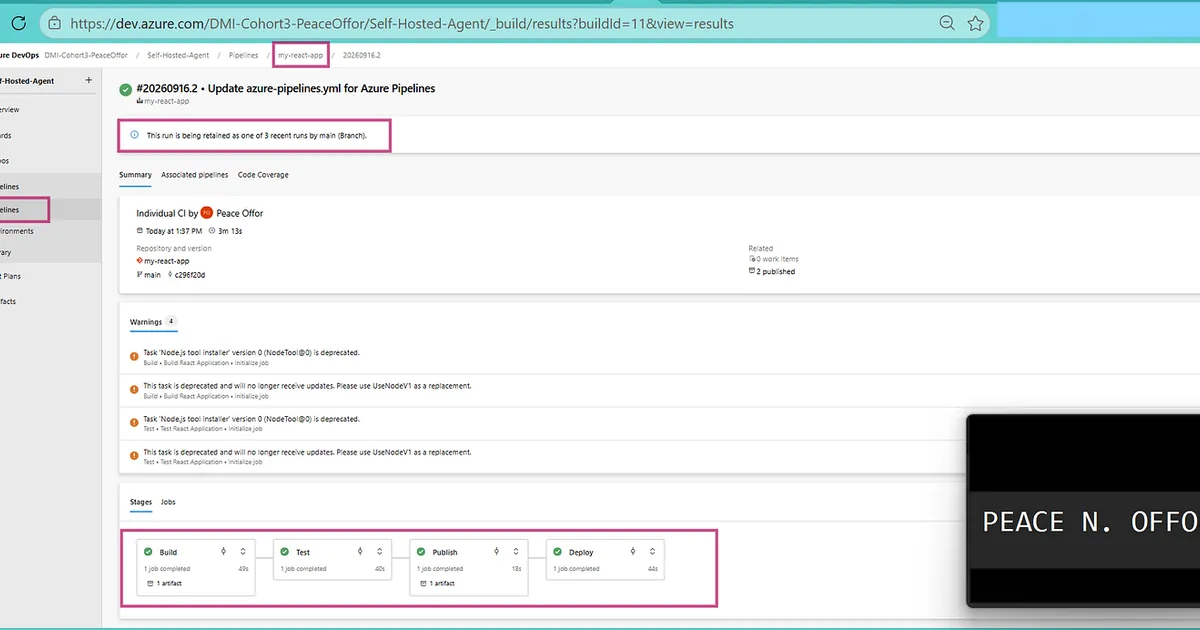Click the repository icon beside my-react-app in the Repository and version section
Image resolution: width=1200 pixels, height=630 pixels.
[x=140, y=261]
